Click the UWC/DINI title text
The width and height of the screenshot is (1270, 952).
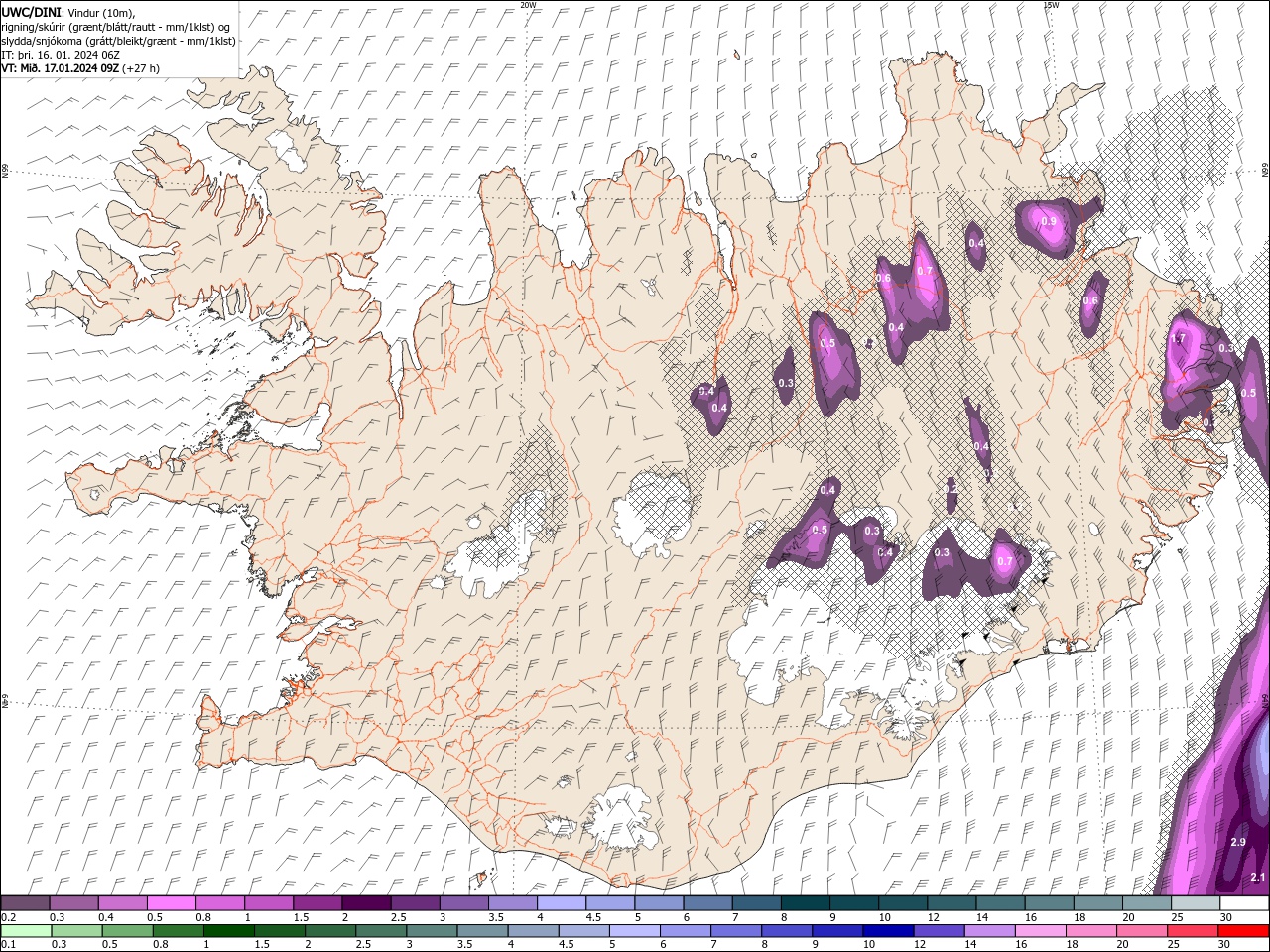(32, 12)
